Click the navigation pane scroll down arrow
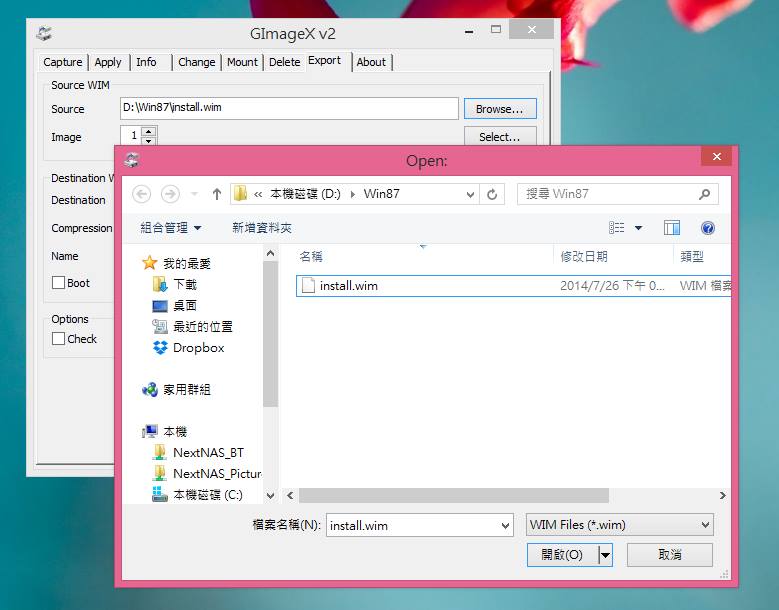This screenshot has width=779, height=610. click(270, 495)
